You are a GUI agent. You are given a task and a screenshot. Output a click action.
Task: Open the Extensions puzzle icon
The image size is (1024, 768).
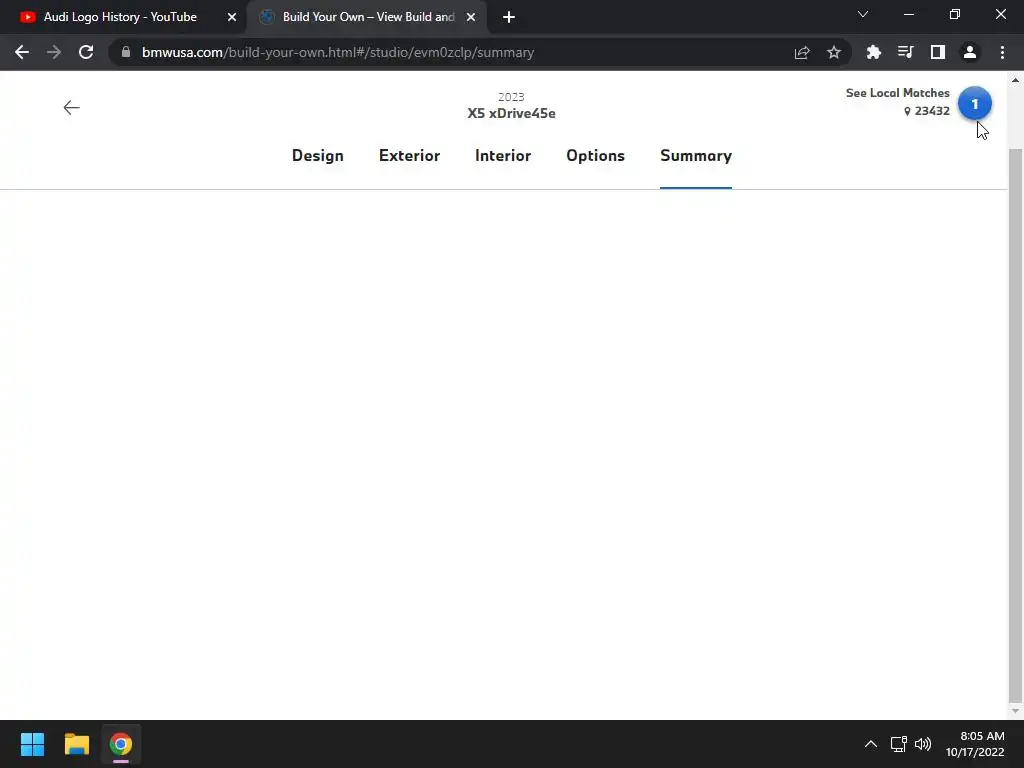coord(873,52)
